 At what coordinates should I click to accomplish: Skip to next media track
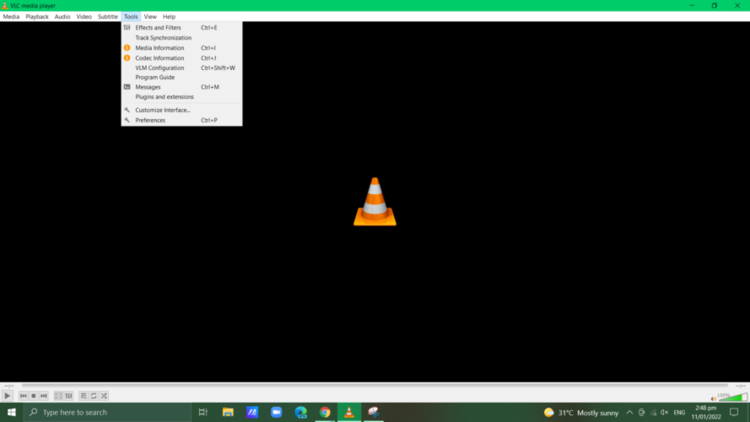click(x=44, y=396)
